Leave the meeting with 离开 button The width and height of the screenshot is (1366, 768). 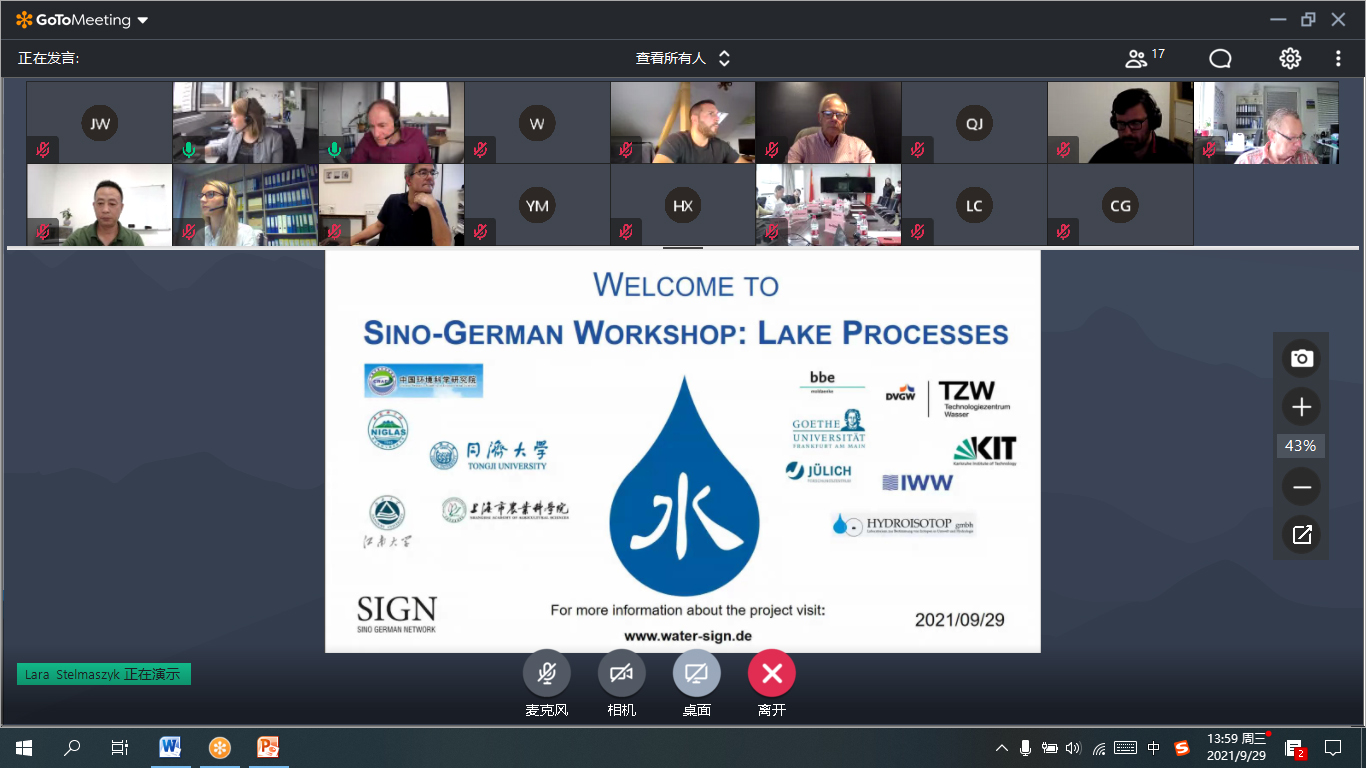(772, 673)
